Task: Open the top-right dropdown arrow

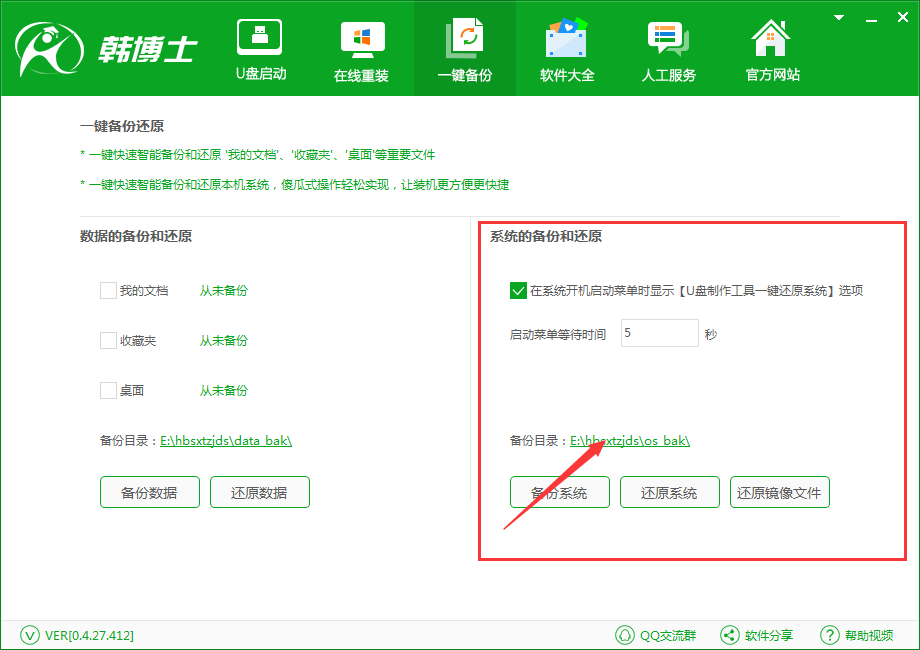Action: tap(837, 16)
